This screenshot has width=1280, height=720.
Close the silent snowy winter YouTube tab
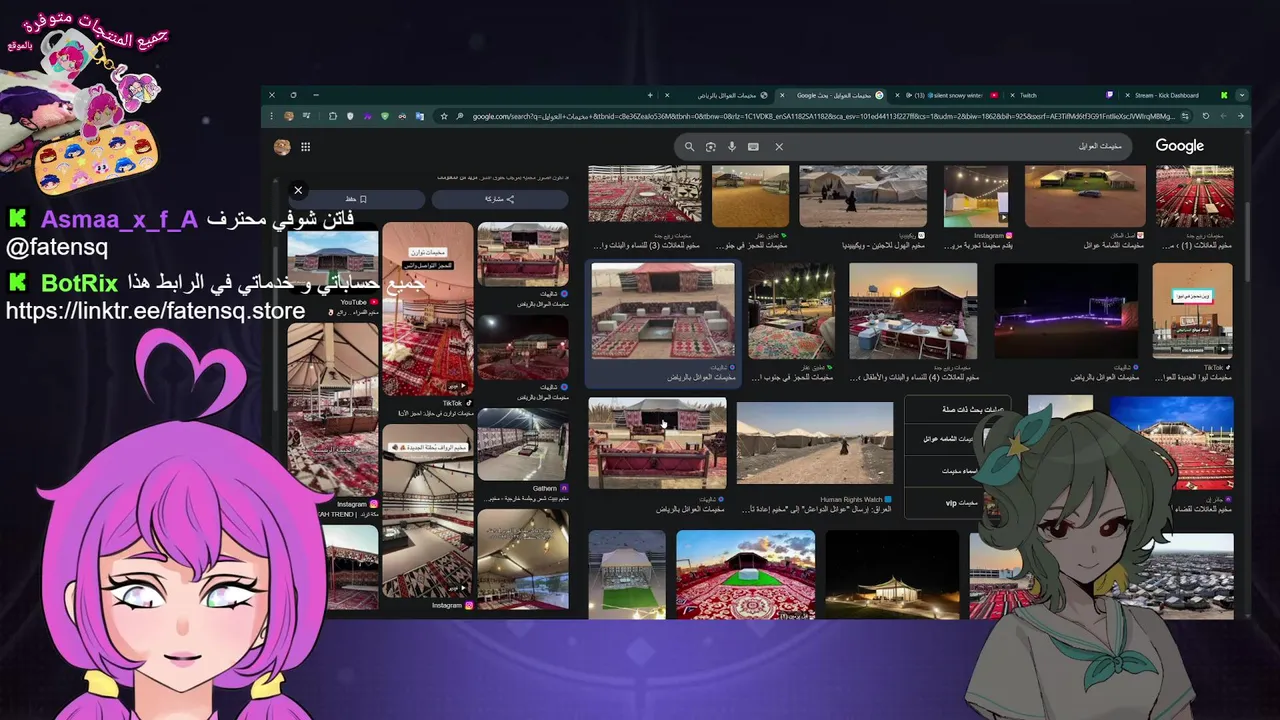click(x=897, y=95)
